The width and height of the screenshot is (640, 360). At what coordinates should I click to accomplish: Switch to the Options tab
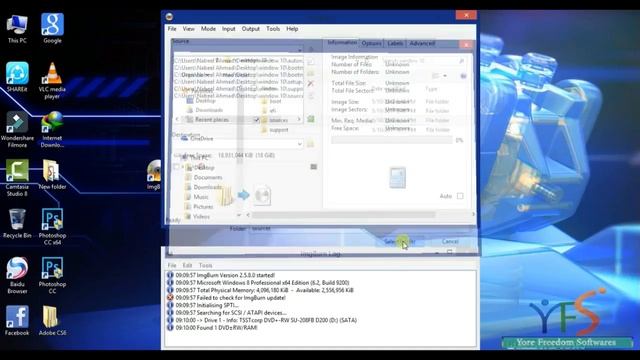(x=371, y=43)
